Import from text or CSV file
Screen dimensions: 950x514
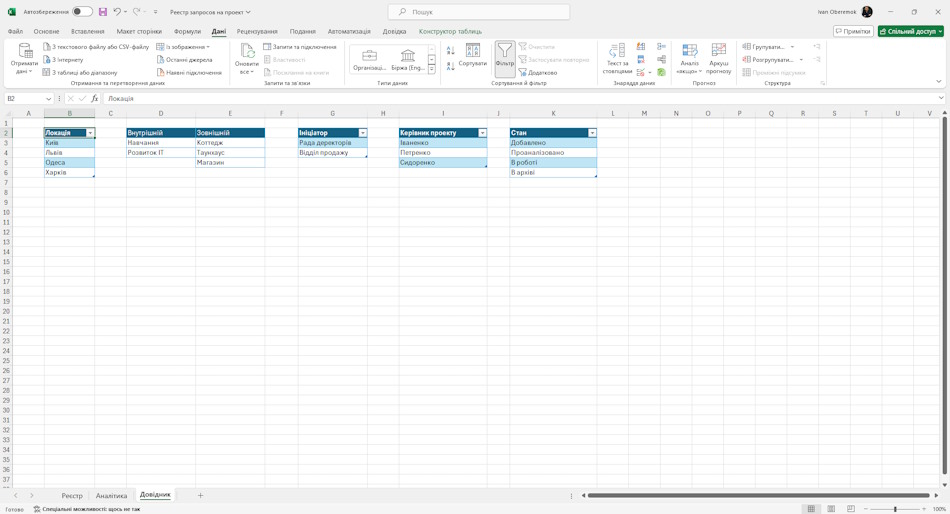point(96,47)
